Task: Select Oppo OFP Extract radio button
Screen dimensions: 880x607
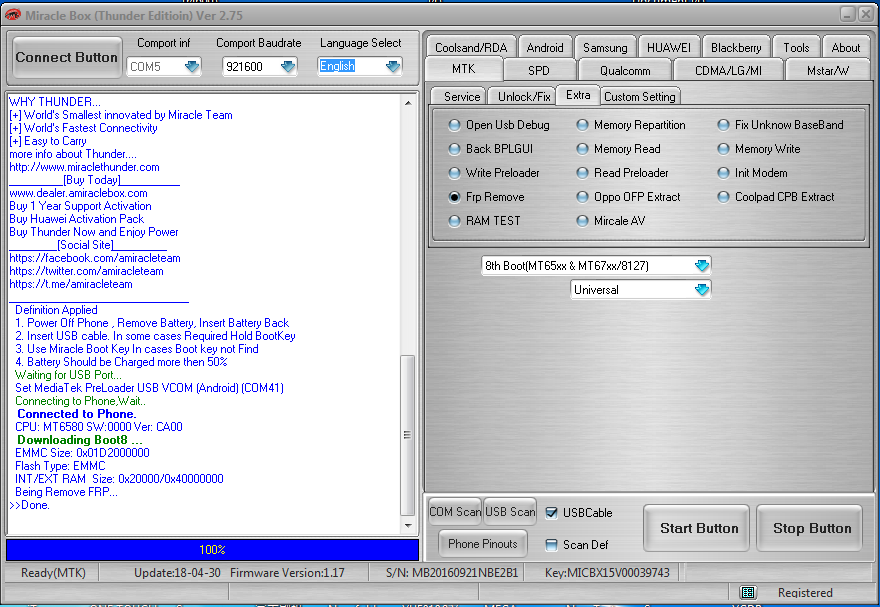Action: [x=583, y=197]
